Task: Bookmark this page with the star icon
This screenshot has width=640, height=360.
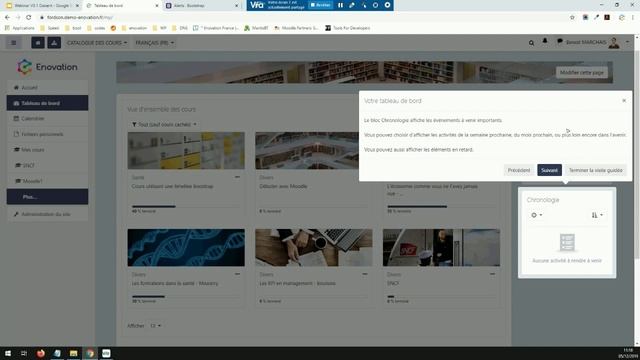Action: [572, 17]
